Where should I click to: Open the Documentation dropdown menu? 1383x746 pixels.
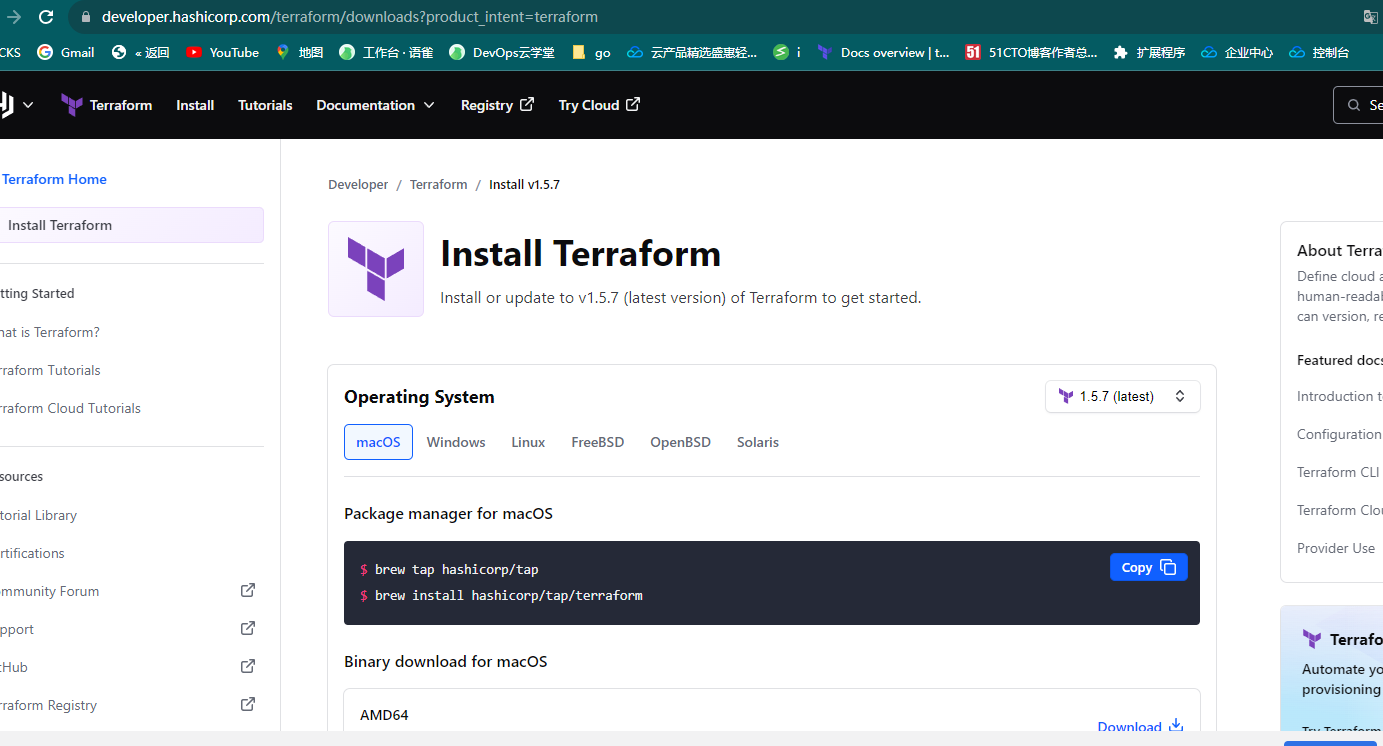point(375,104)
